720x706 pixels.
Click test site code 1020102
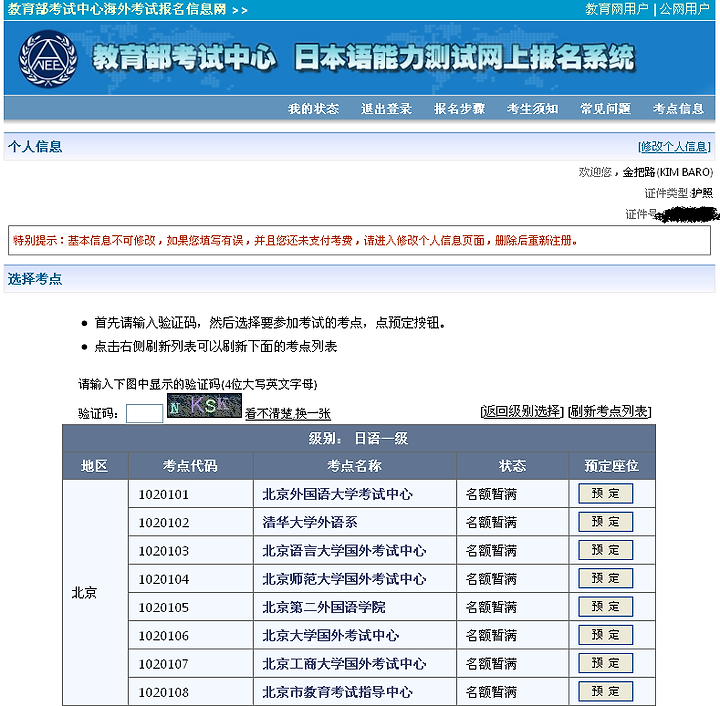tap(163, 523)
